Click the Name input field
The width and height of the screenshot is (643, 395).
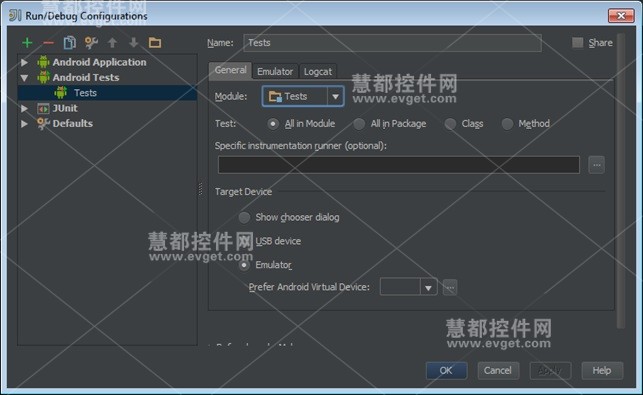[x=392, y=43]
